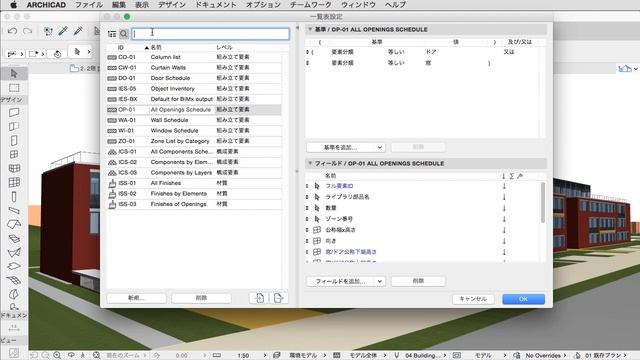The width and height of the screenshot is (640, 360).
Task: Click the fit in window icon in the status bar
Action: pos(96,355)
